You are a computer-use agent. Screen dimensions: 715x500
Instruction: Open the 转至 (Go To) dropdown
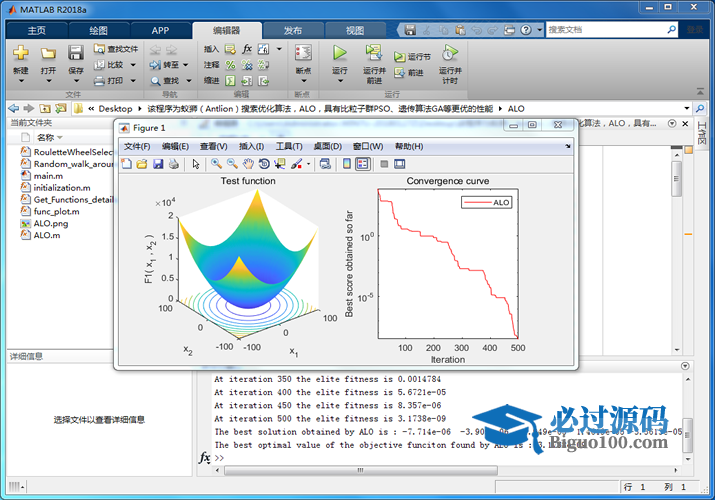click(x=186, y=65)
